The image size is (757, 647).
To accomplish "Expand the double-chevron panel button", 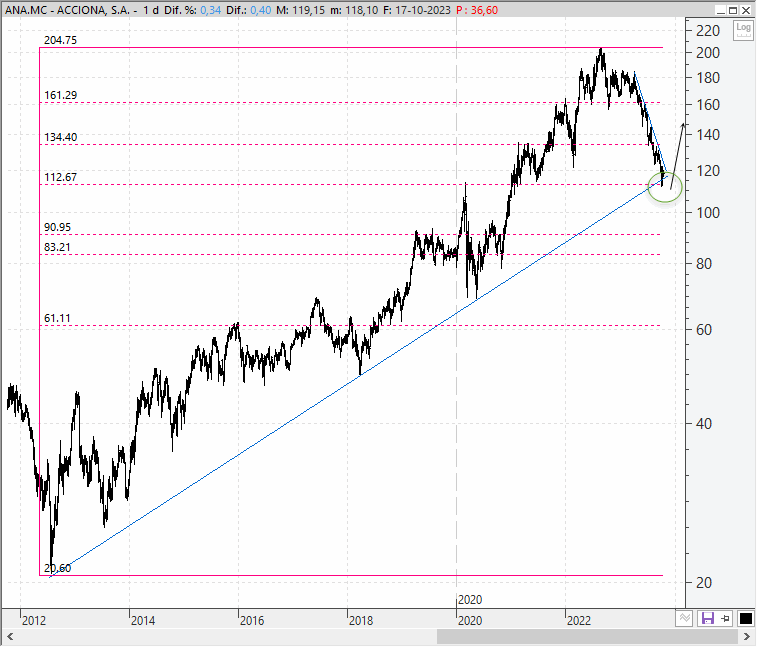I will pos(684,619).
